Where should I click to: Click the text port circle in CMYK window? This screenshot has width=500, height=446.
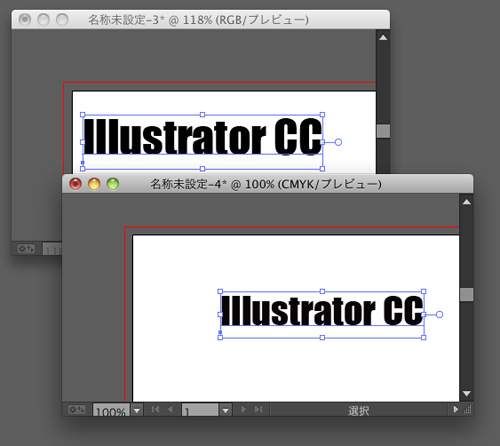pos(440,314)
